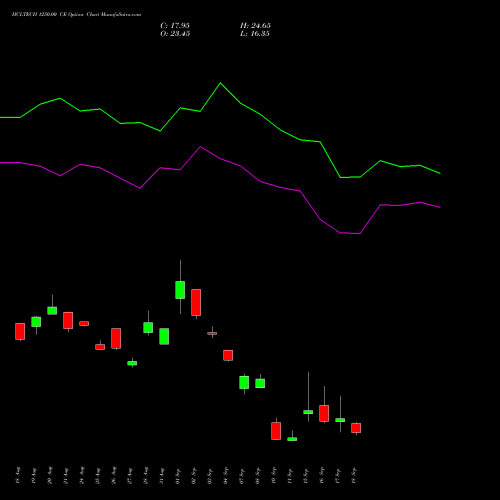Click the peak of the green indicator line

[220, 83]
